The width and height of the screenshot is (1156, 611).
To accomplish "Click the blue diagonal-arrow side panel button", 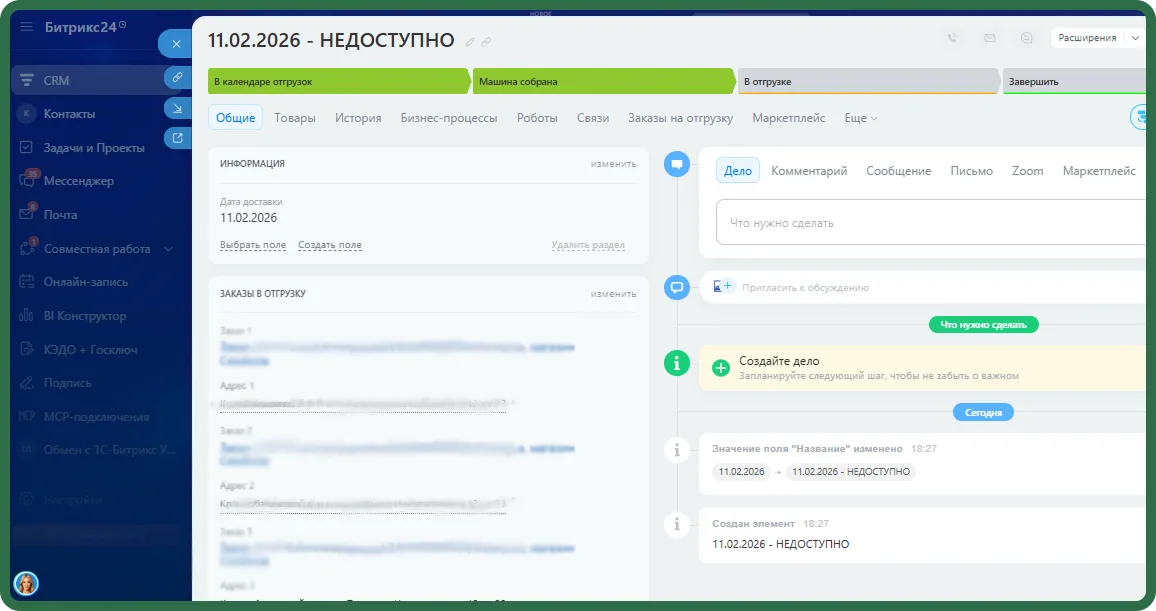I will [x=178, y=108].
